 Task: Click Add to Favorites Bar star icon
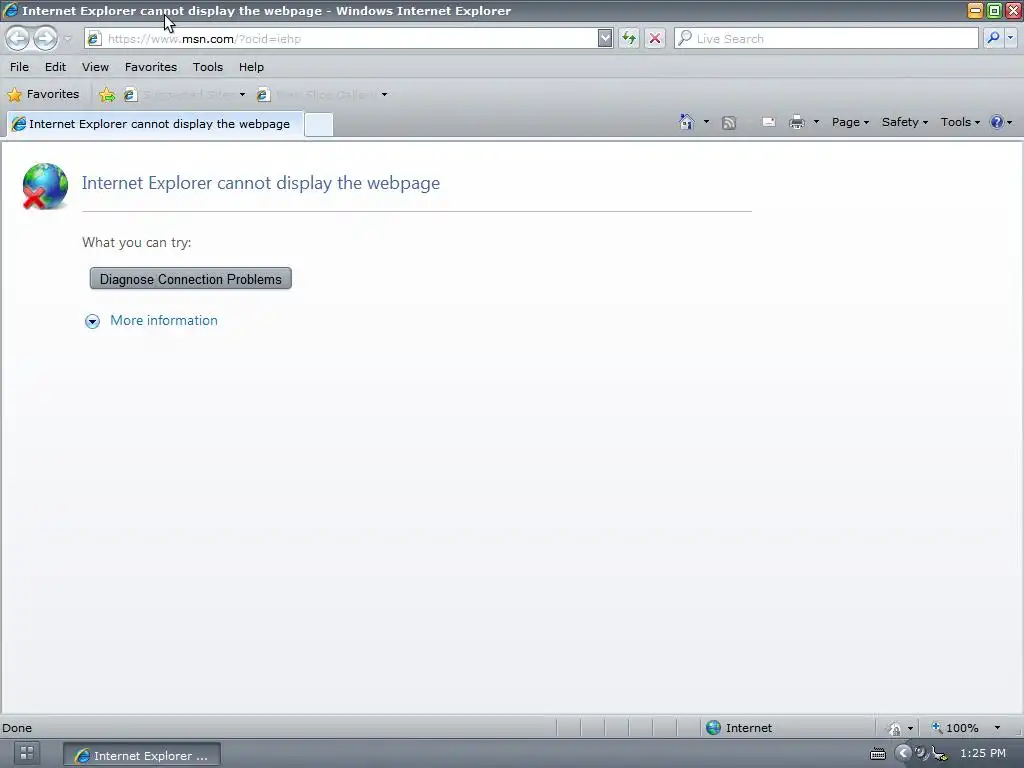coord(107,95)
